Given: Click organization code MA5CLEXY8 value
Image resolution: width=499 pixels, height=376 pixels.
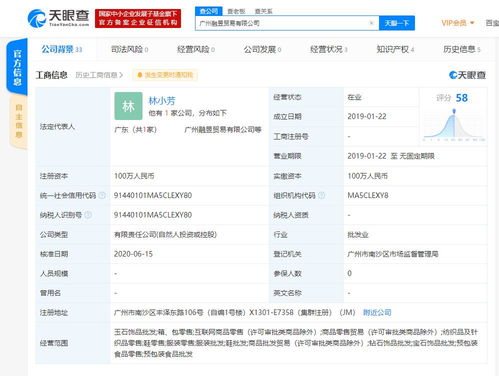Looking at the screenshot, I should click(368, 195).
